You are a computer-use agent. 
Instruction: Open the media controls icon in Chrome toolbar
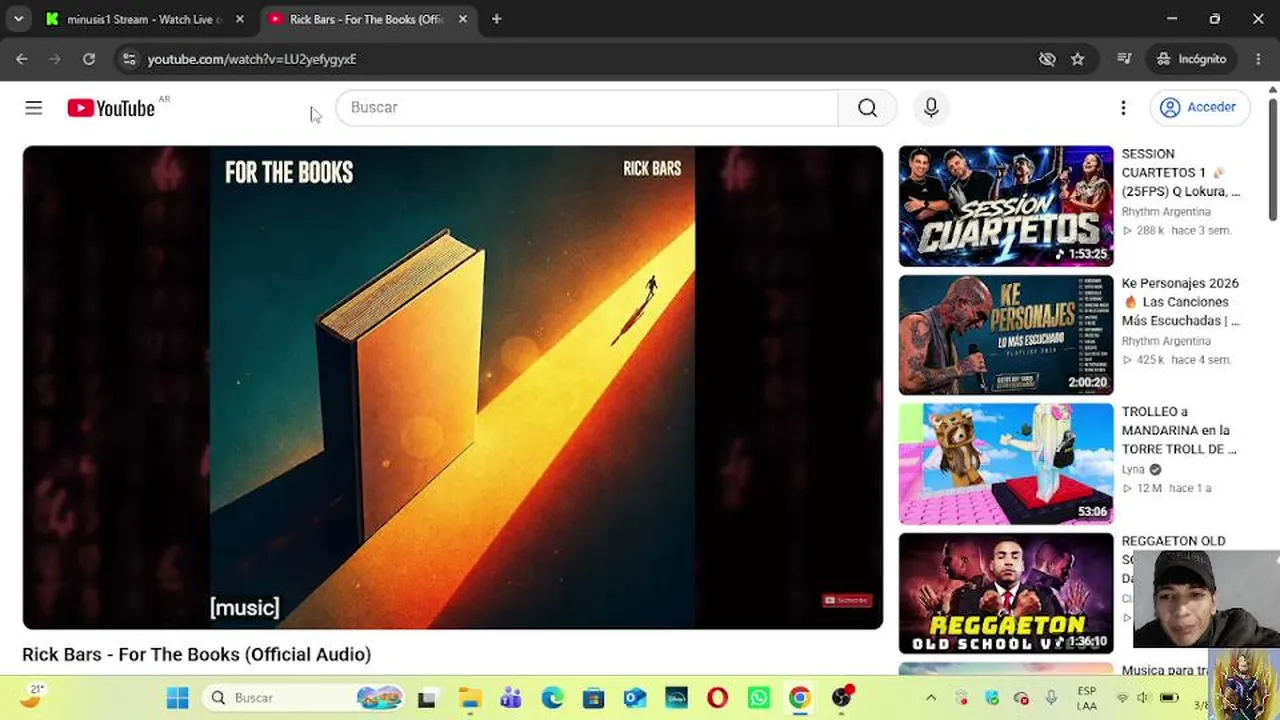pos(1124,59)
